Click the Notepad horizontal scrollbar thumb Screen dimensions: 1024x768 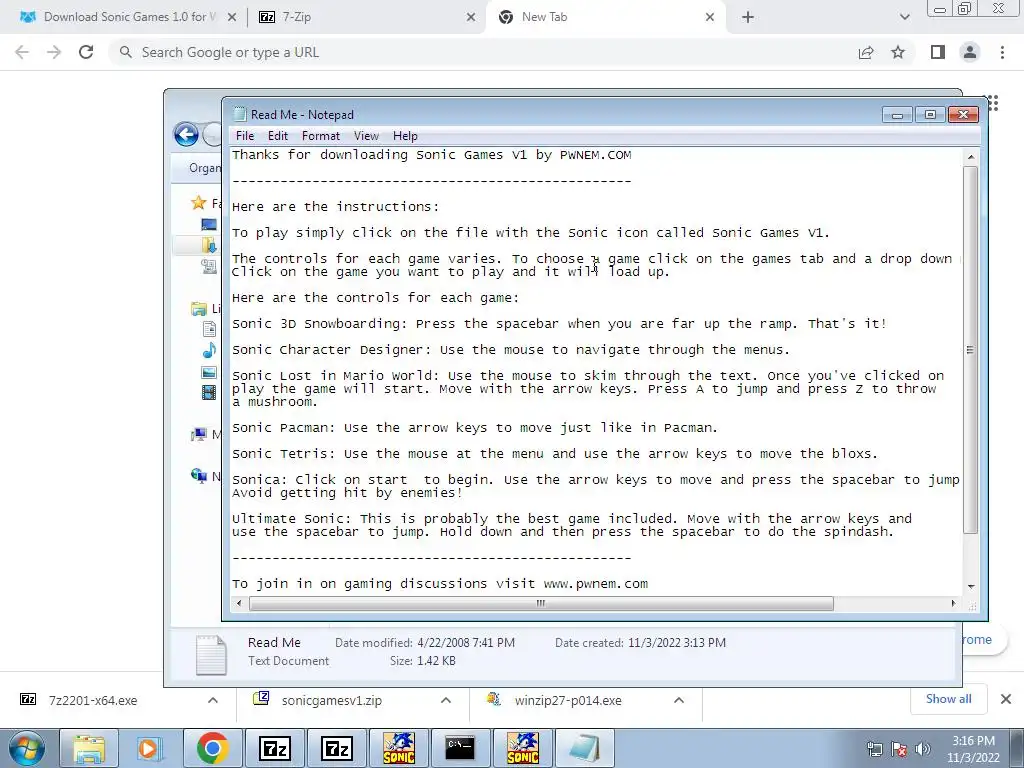point(541,603)
